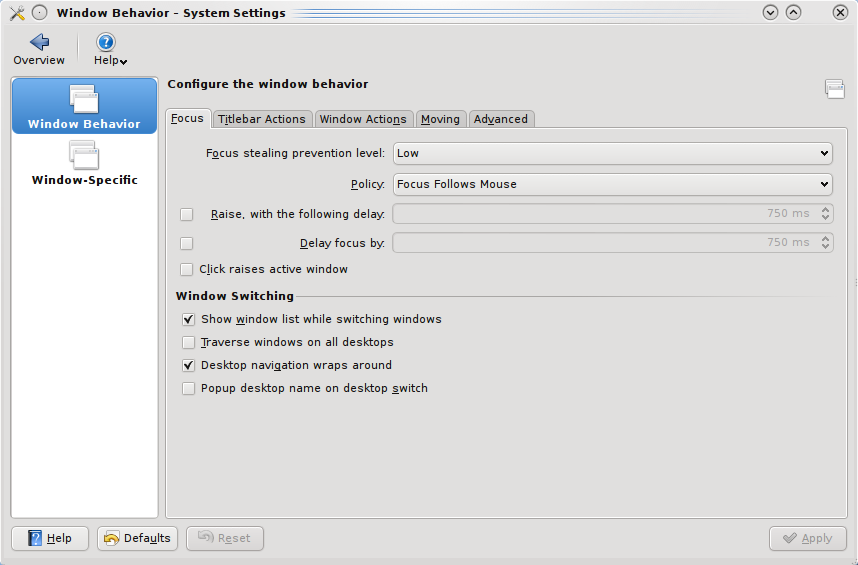
Task: Enable Traverse windows on all desktops
Action: point(188,343)
